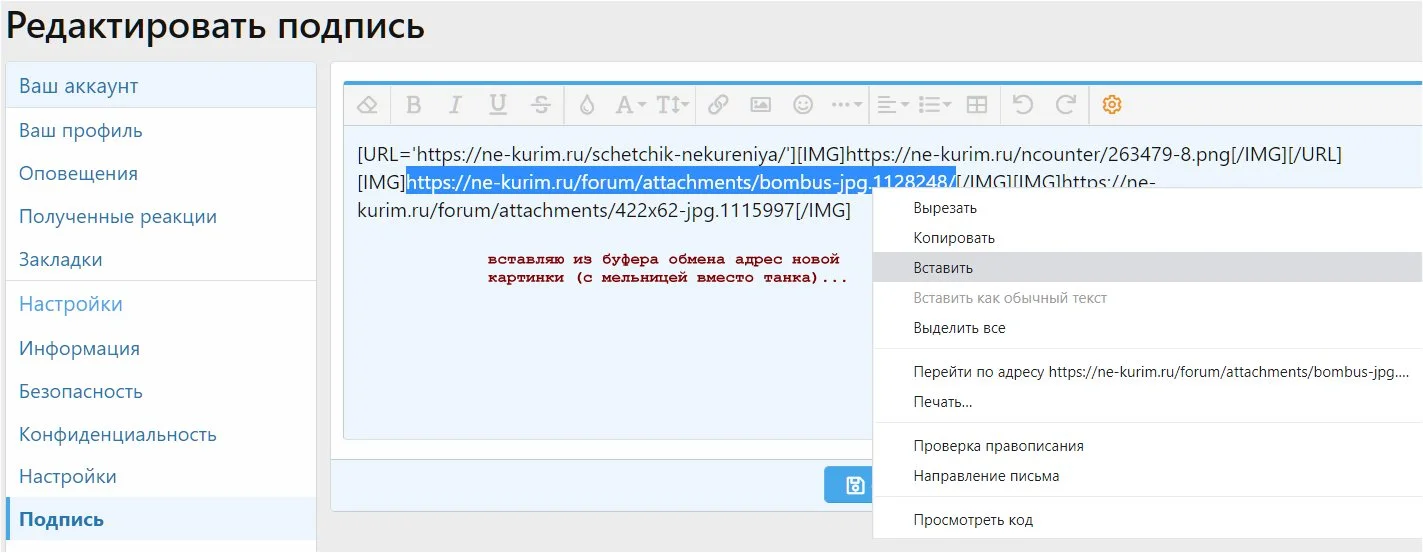Choose Вставить in the context menu
1423x553 pixels.
tap(1148, 268)
